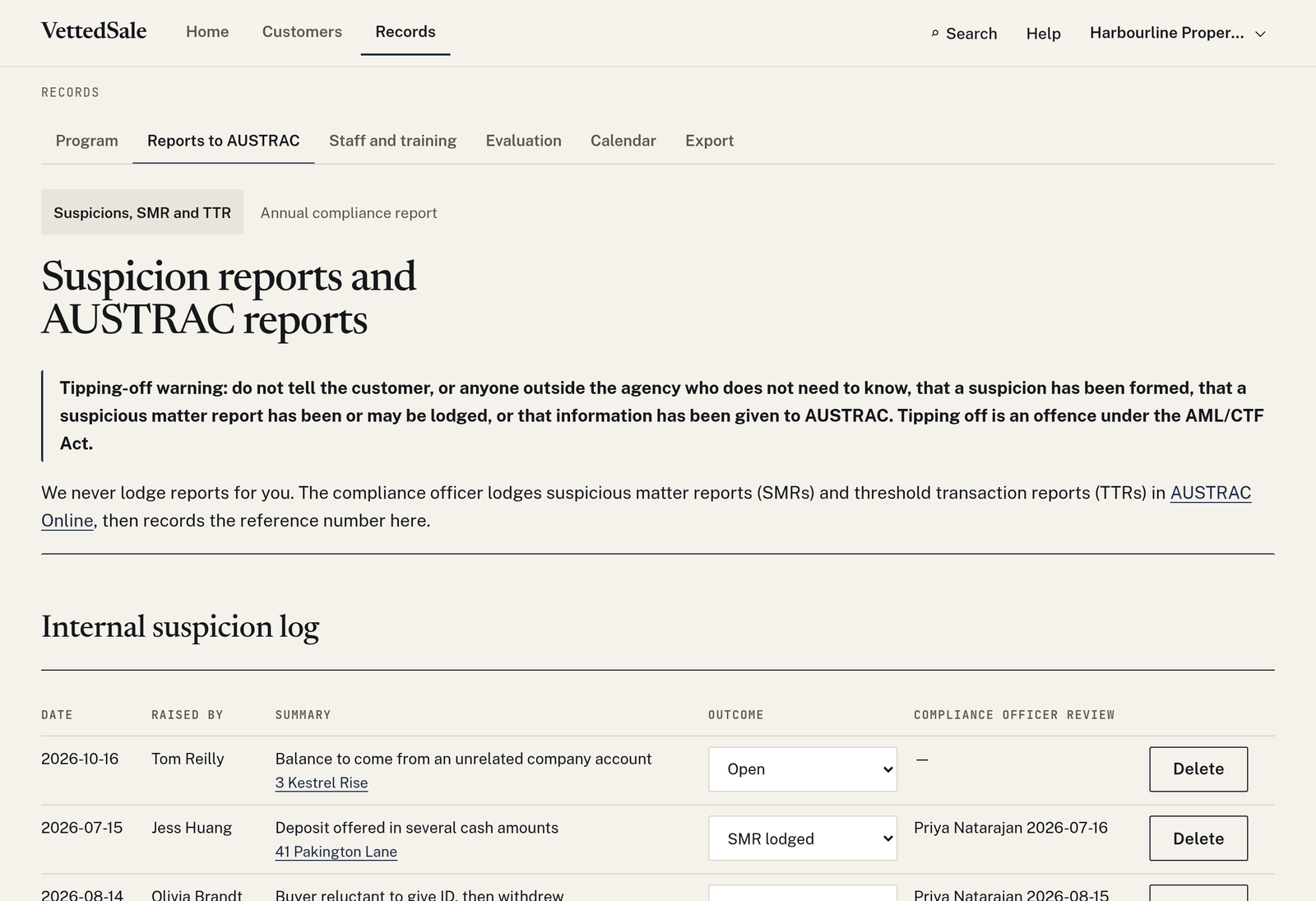Open the Customers nav item
Image resolution: width=1316 pixels, height=901 pixels.
302,32
